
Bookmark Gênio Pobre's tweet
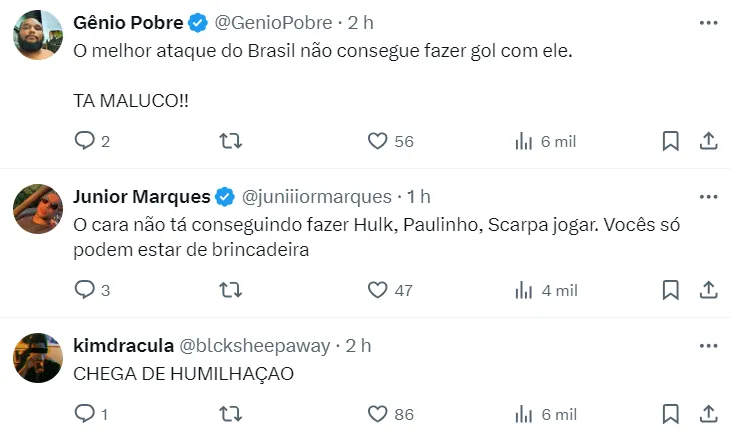(671, 142)
